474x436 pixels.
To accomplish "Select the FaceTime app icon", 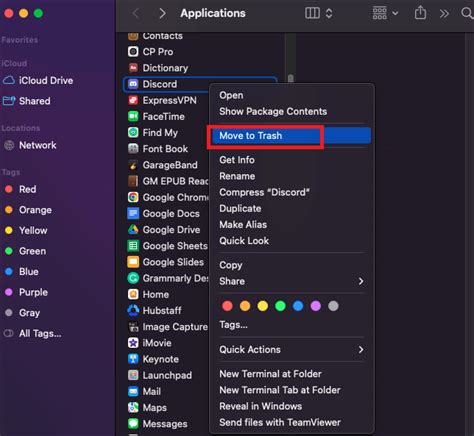I will point(133,116).
